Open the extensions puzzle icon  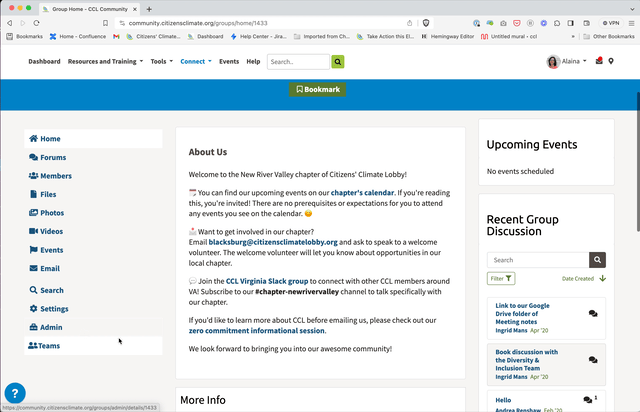click(557, 23)
